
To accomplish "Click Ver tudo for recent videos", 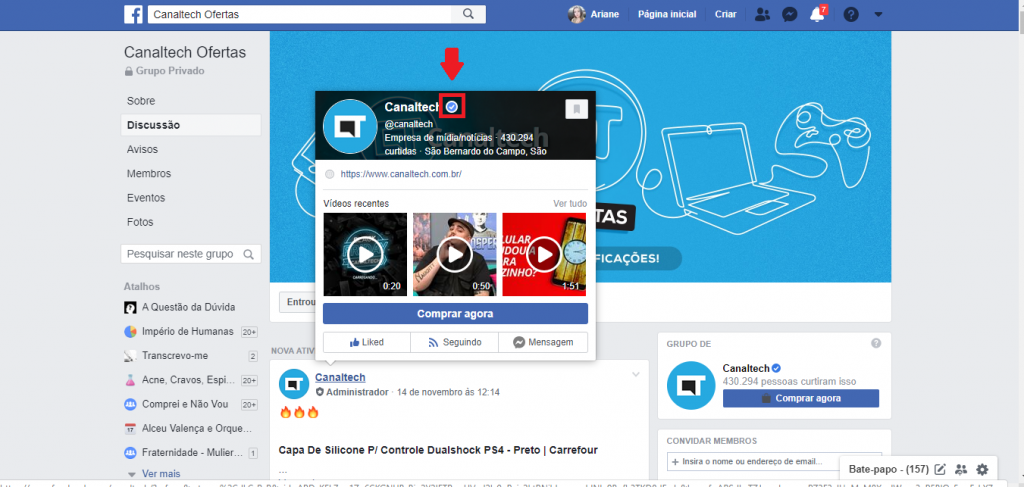I will click(570, 204).
